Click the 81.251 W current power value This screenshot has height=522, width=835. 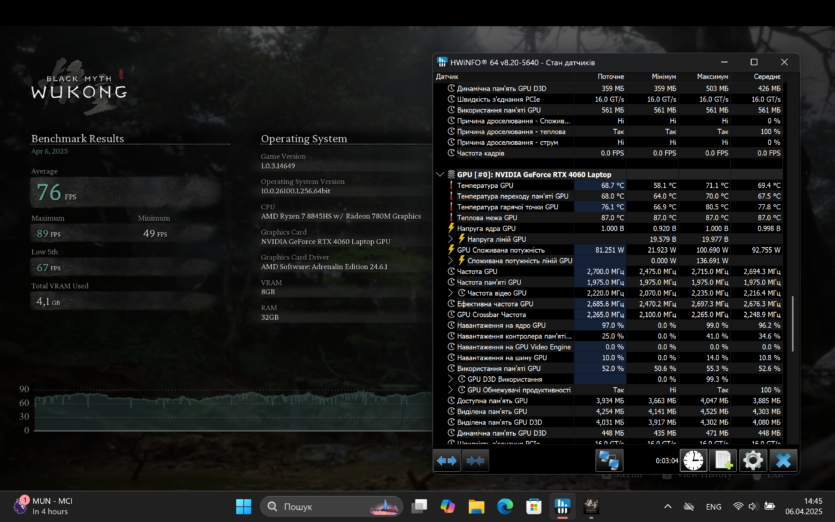(609, 250)
